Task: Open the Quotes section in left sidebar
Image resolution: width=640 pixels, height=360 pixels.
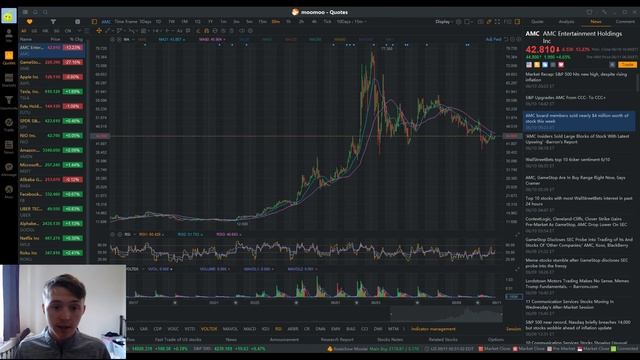Action: [9, 58]
